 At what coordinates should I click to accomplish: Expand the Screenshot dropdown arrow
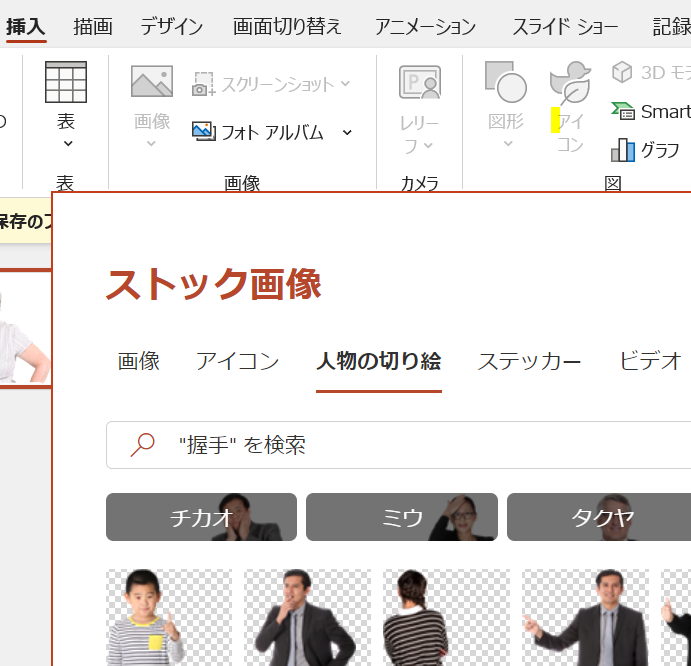click(x=345, y=84)
